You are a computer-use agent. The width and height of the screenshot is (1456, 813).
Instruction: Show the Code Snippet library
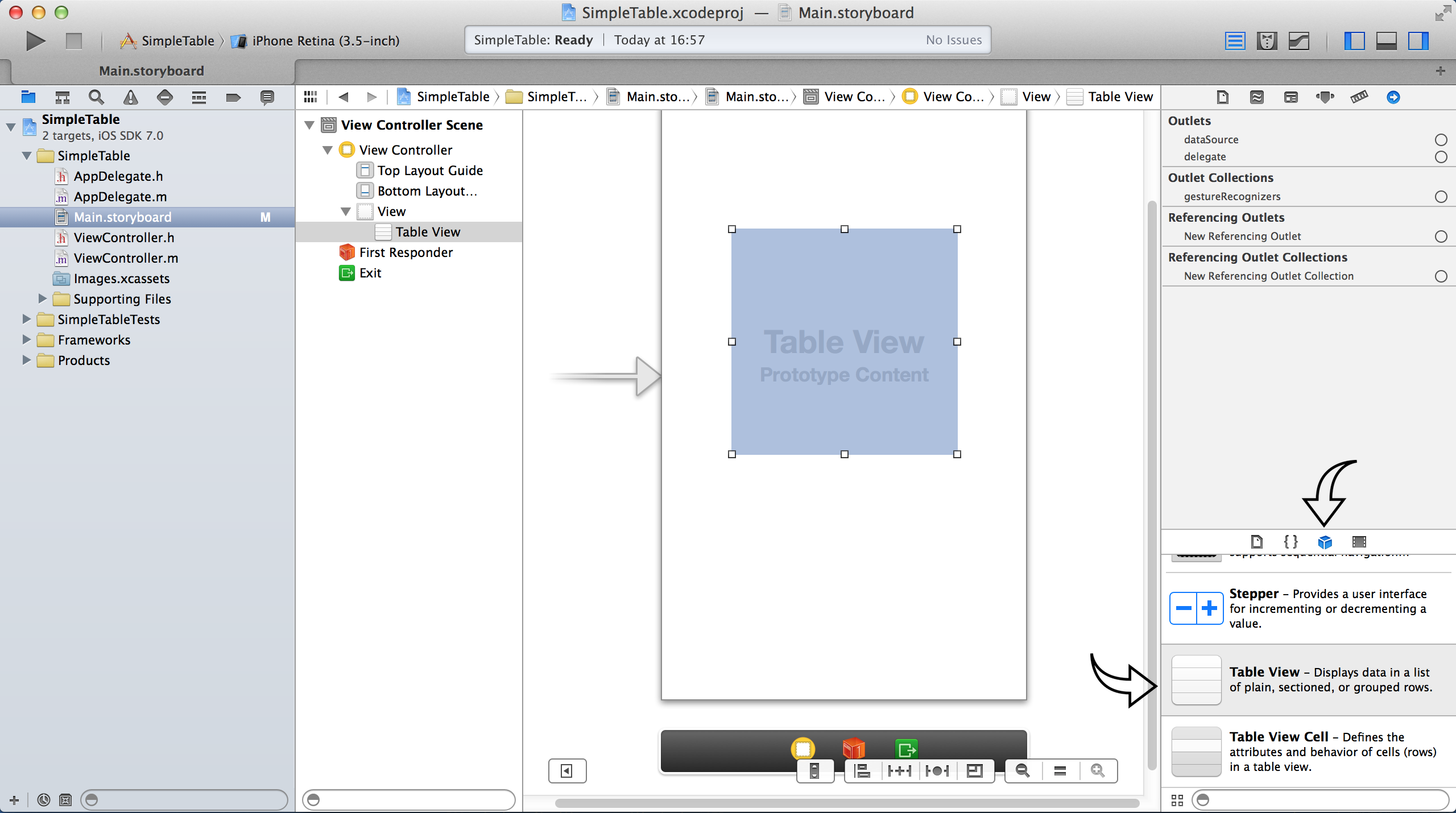coord(1290,542)
